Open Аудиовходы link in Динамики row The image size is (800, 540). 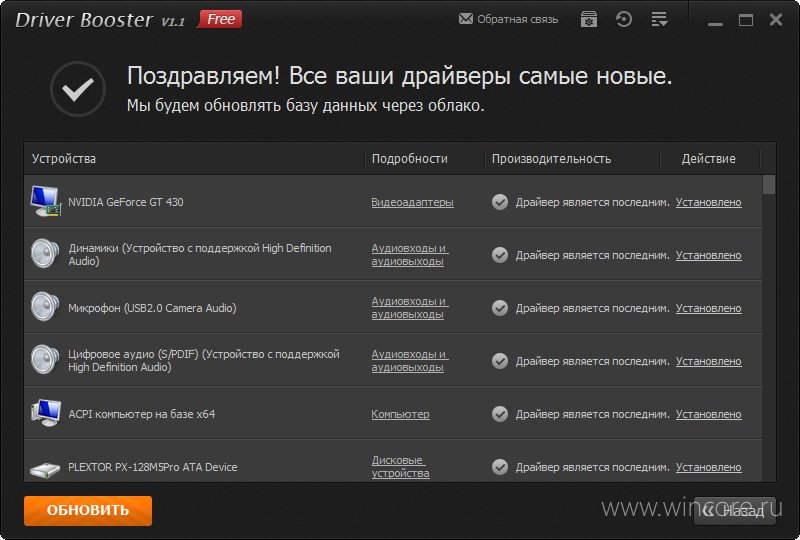coord(410,255)
